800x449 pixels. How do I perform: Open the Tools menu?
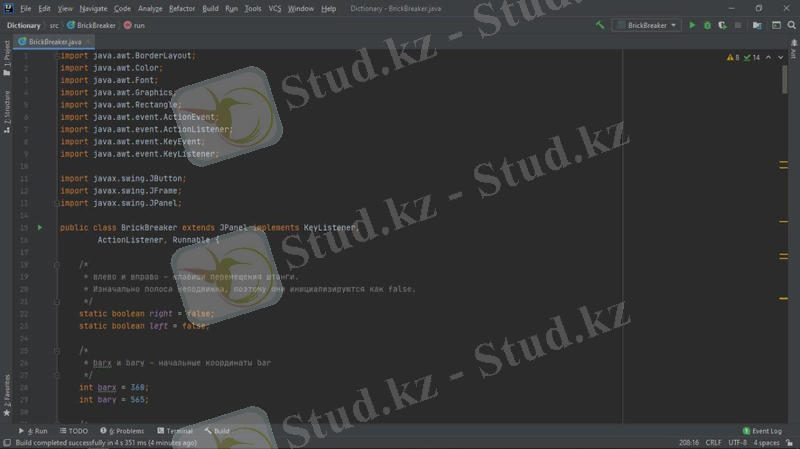pyautogui.click(x=253, y=9)
